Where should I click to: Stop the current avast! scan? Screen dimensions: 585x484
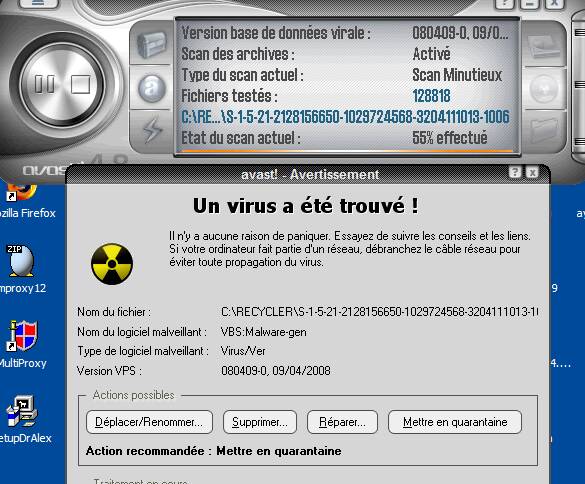pos(80,84)
